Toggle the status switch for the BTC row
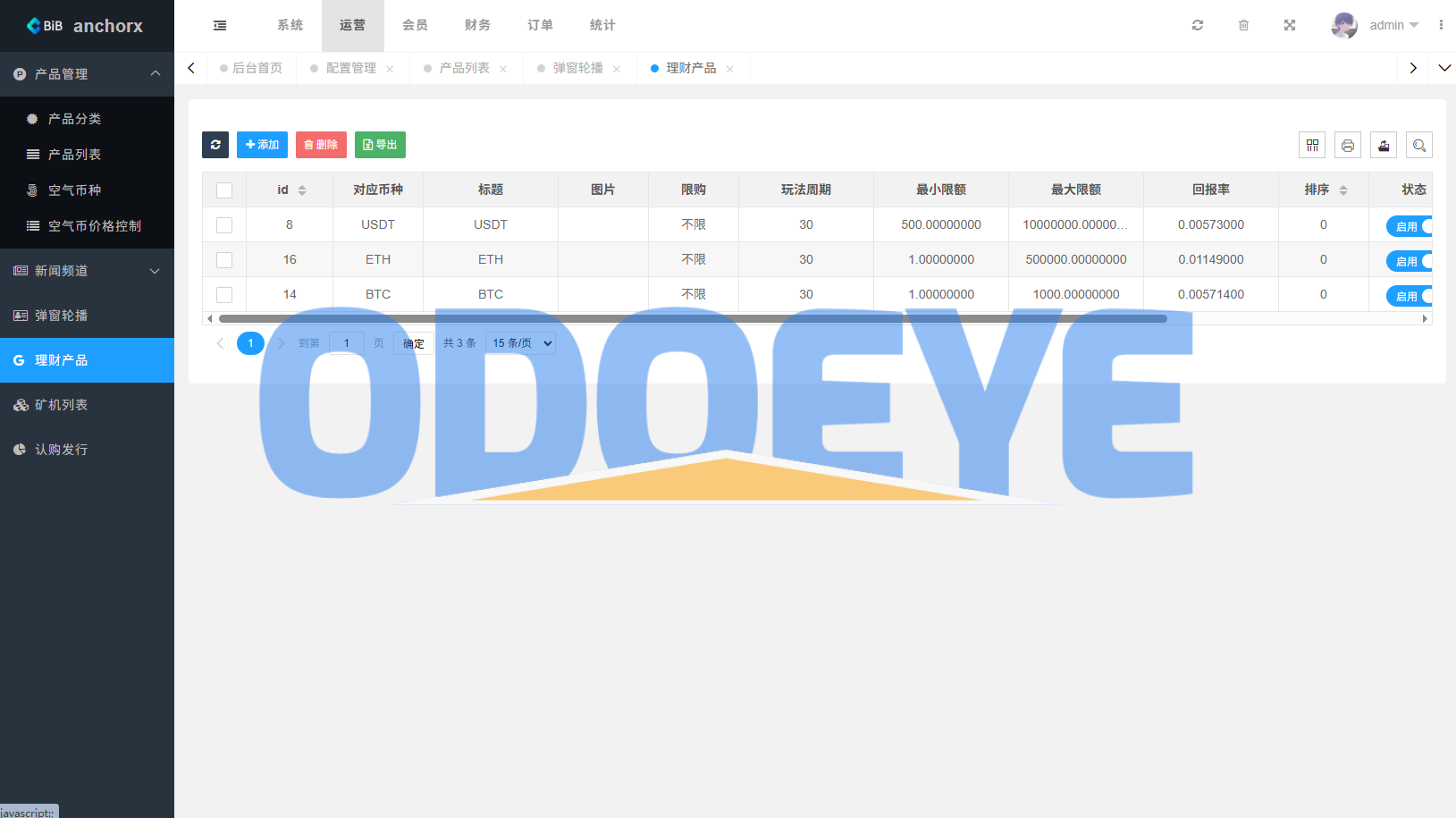This screenshot has height=818, width=1456. click(x=1410, y=296)
